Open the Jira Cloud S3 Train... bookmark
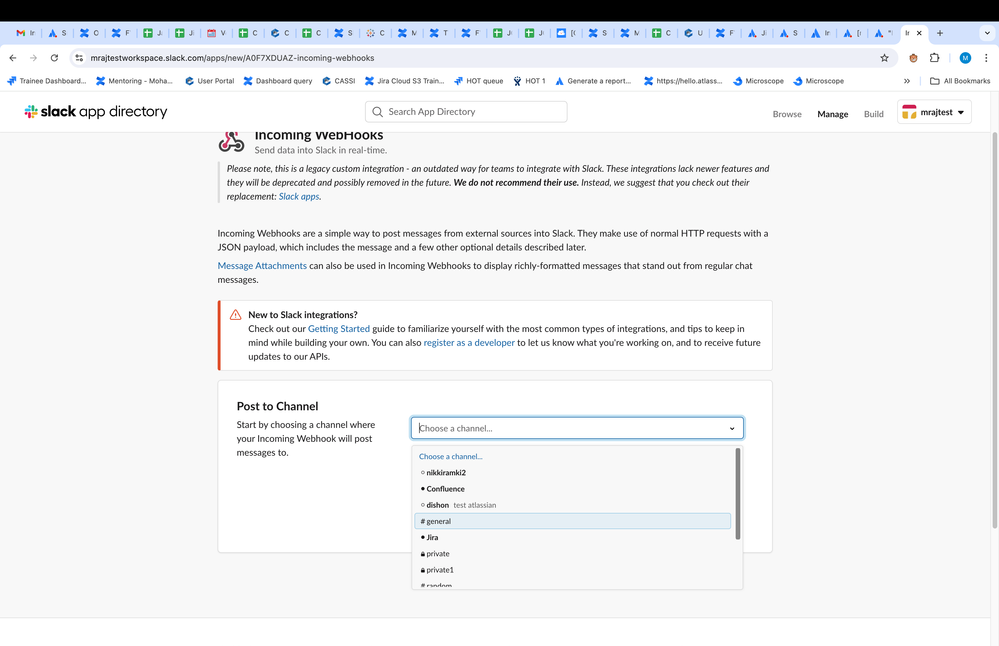 404,81
